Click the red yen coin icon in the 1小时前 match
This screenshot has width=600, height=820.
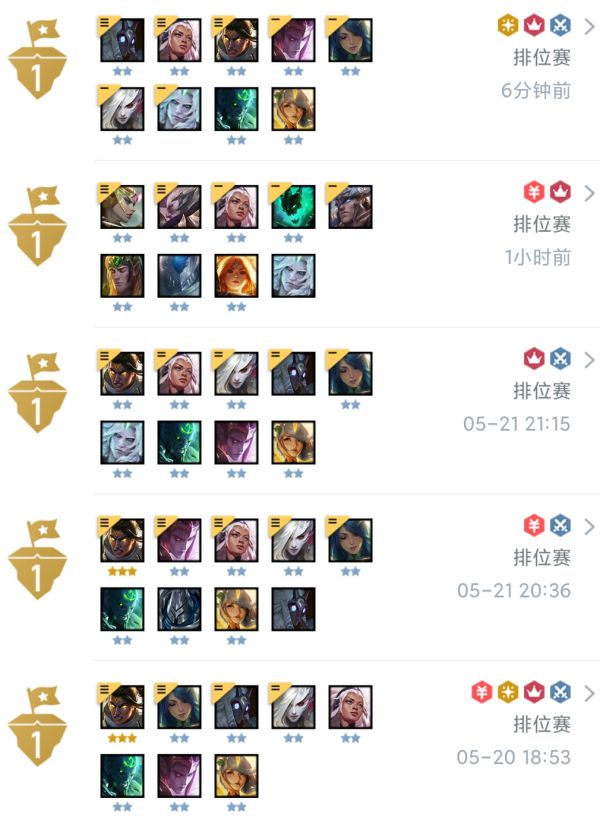[534, 192]
